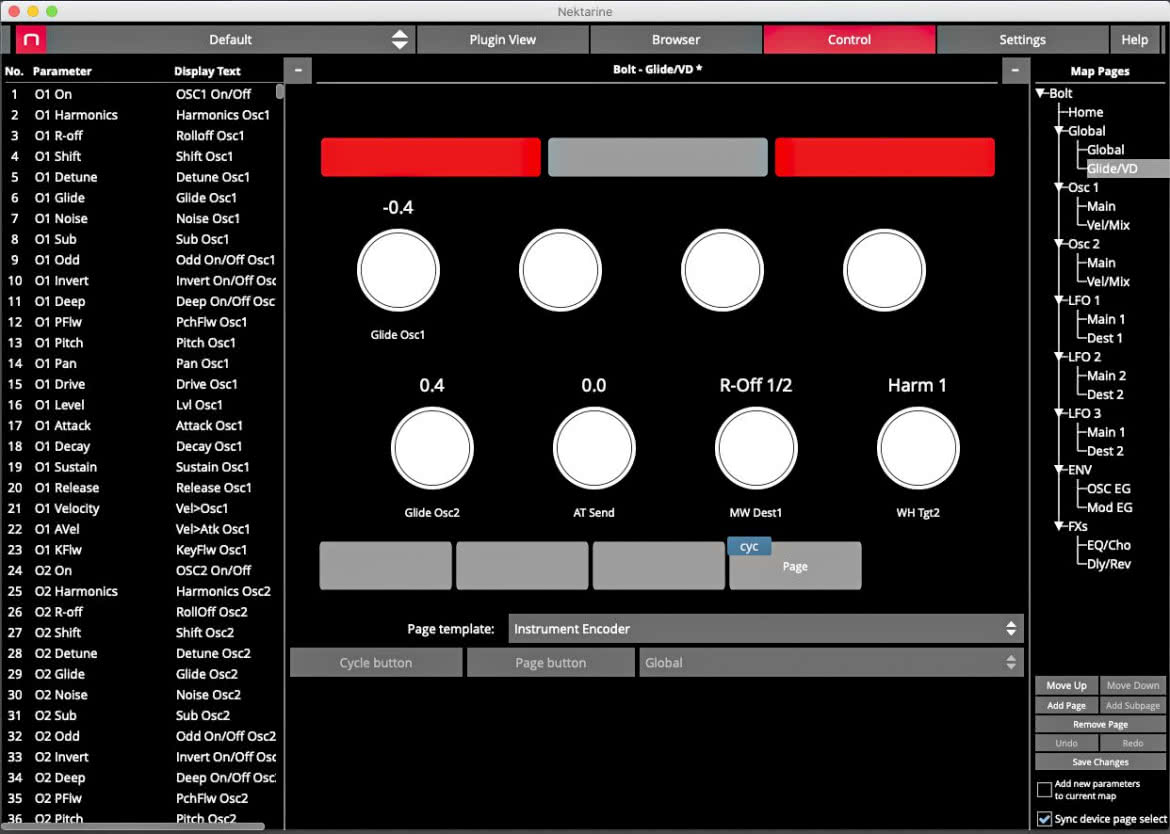Select the Glide Osc1 encoder knob
Image resolution: width=1170 pixels, height=834 pixels.
click(398, 270)
